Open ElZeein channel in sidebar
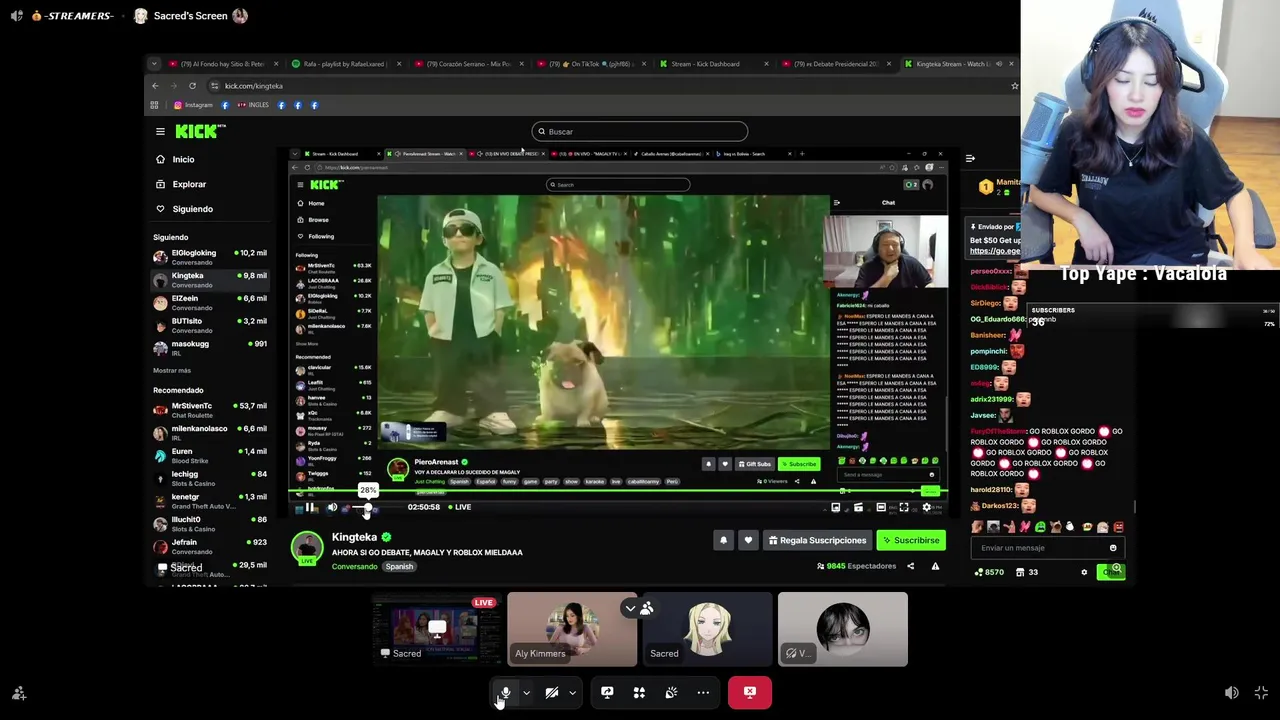Image resolution: width=1280 pixels, height=720 pixels. 210,303
